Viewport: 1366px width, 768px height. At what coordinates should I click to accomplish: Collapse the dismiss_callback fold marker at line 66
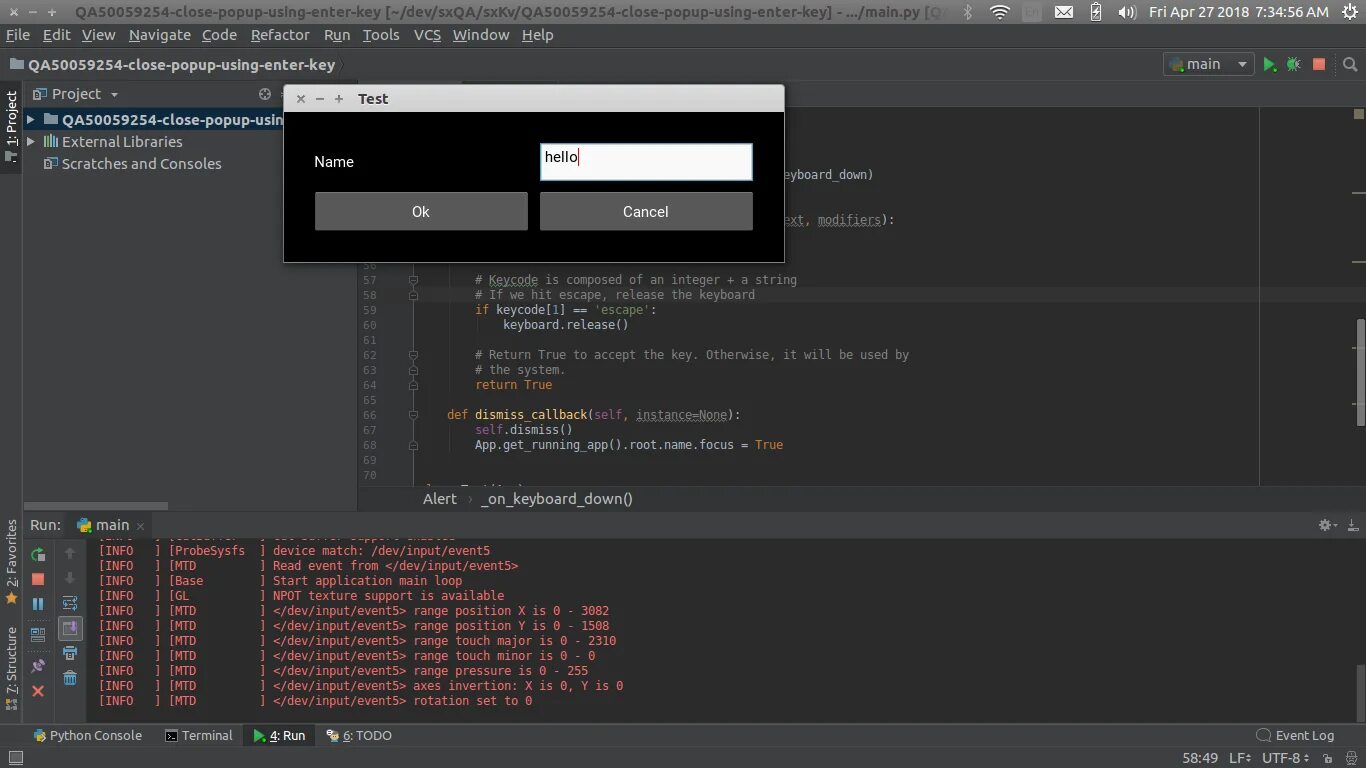click(413, 415)
